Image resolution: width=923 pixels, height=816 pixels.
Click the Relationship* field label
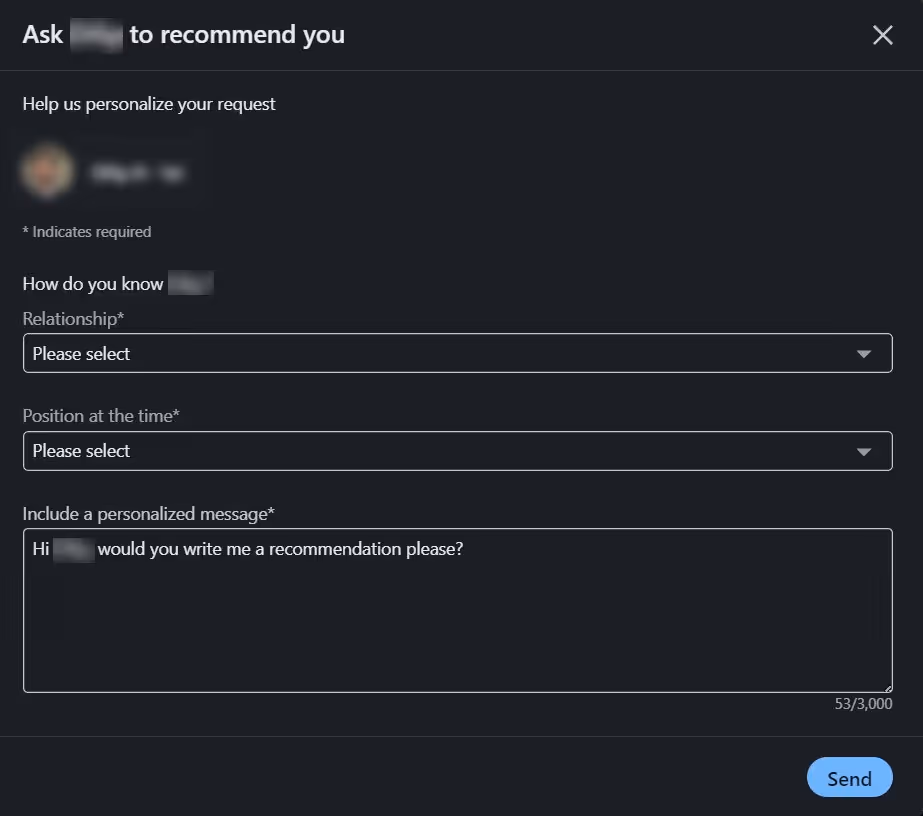pyautogui.click(x=73, y=318)
